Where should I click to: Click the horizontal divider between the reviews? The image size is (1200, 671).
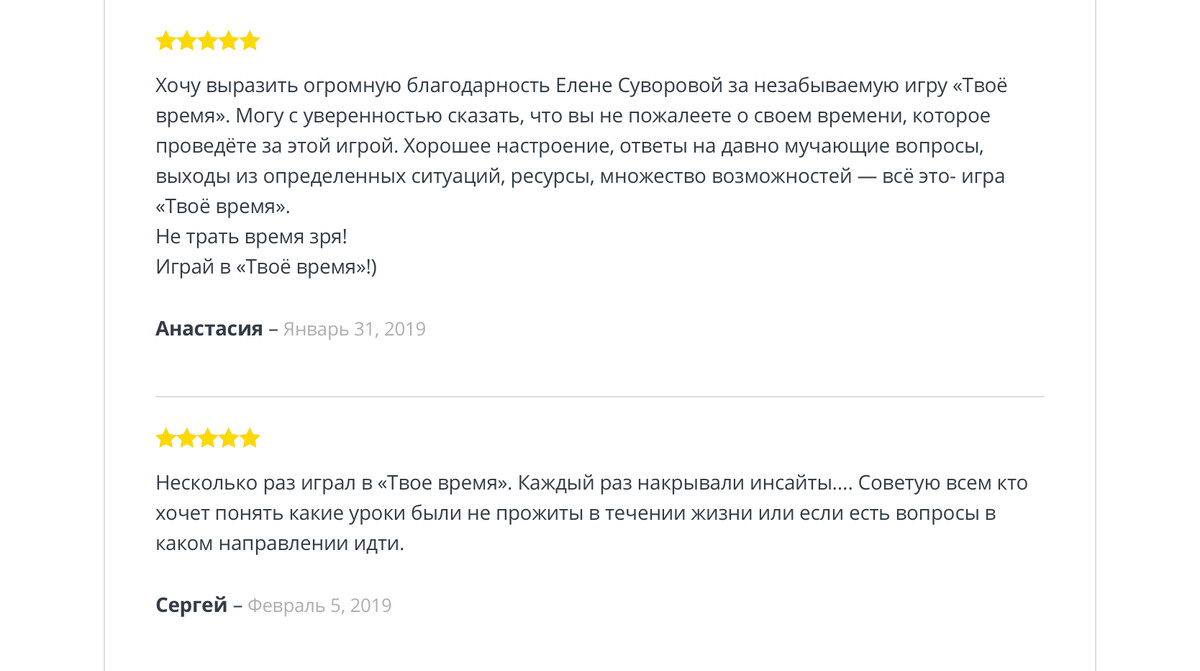click(x=600, y=397)
